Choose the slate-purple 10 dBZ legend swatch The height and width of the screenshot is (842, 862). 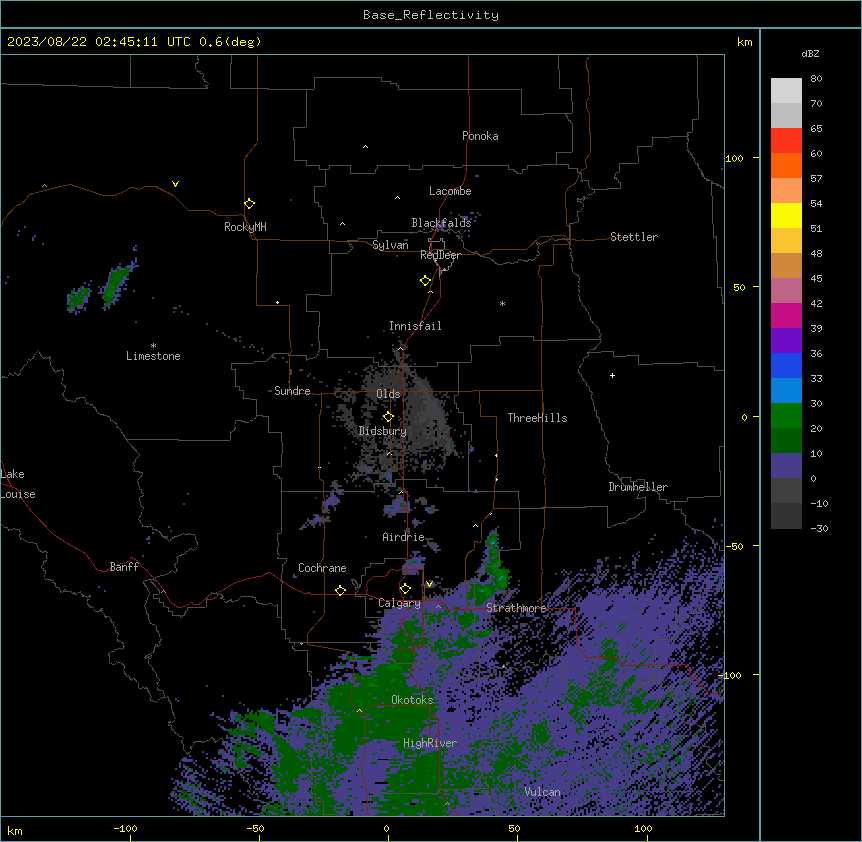click(x=786, y=466)
